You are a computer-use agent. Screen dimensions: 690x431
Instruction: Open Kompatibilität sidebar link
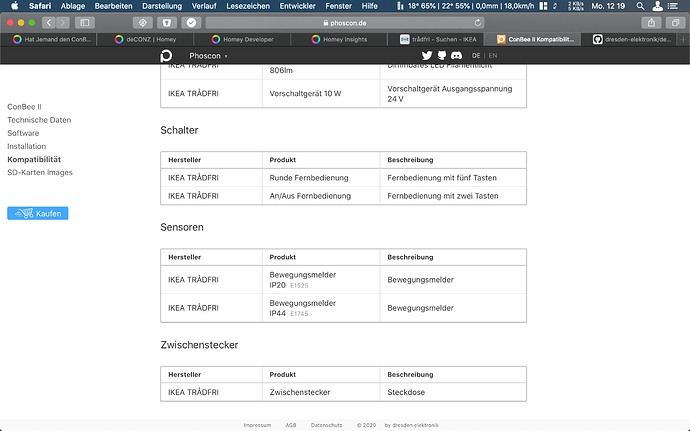34,159
